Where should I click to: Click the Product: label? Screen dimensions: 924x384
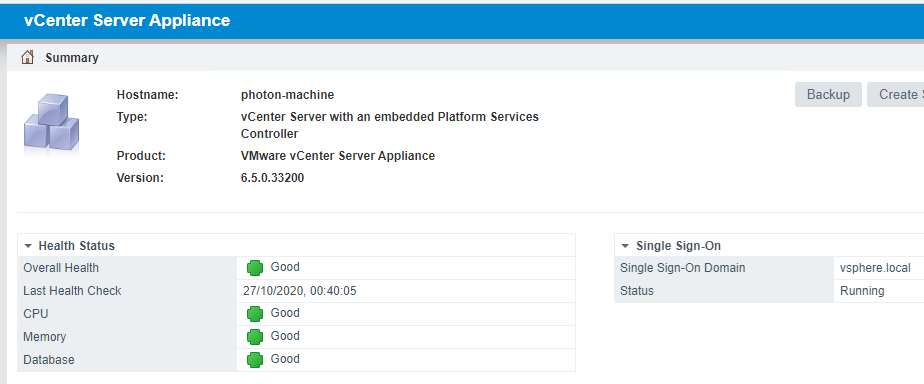click(141, 156)
